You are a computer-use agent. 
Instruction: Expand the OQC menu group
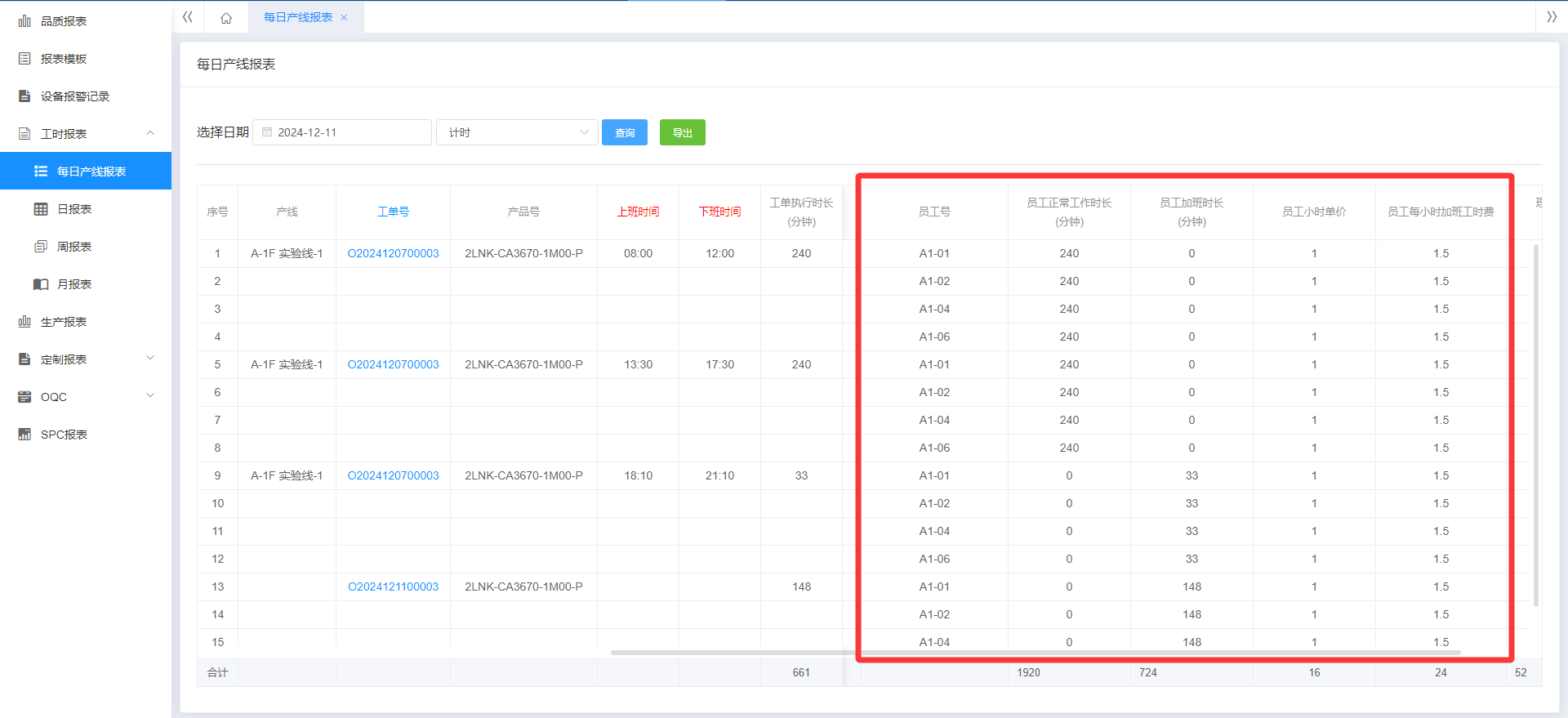click(x=150, y=396)
